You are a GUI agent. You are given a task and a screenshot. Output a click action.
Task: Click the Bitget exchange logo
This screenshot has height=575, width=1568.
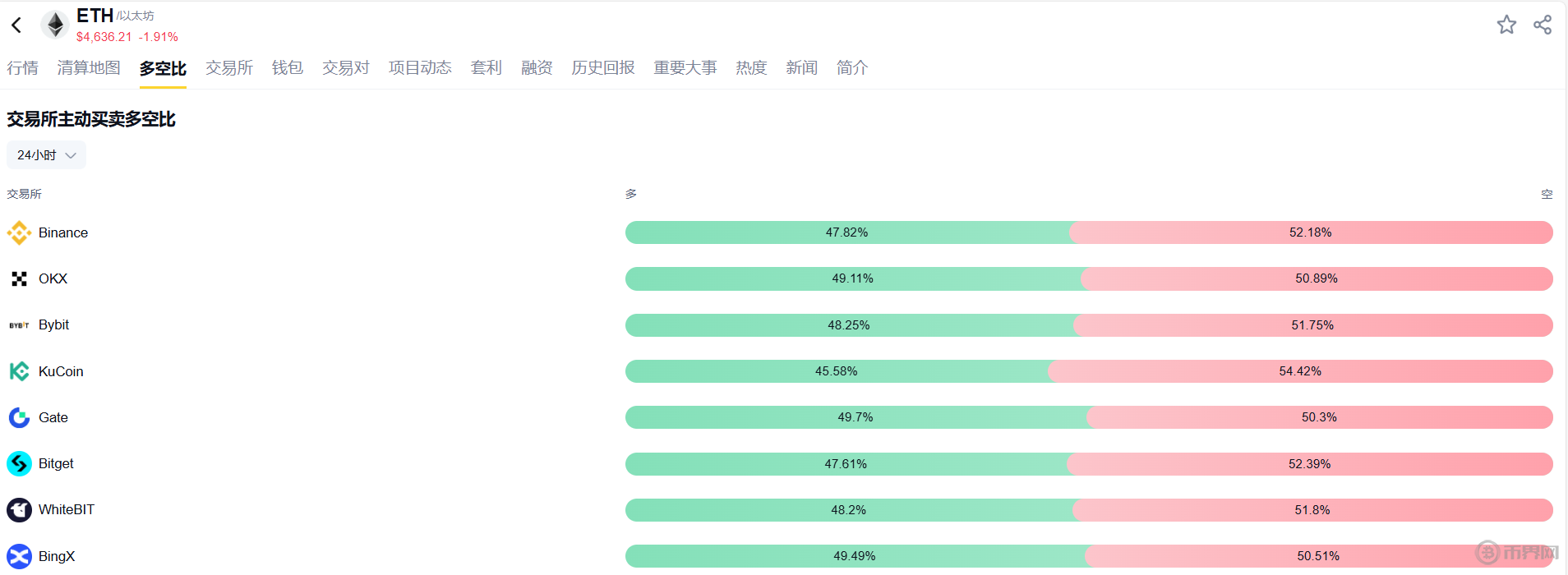coord(19,464)
